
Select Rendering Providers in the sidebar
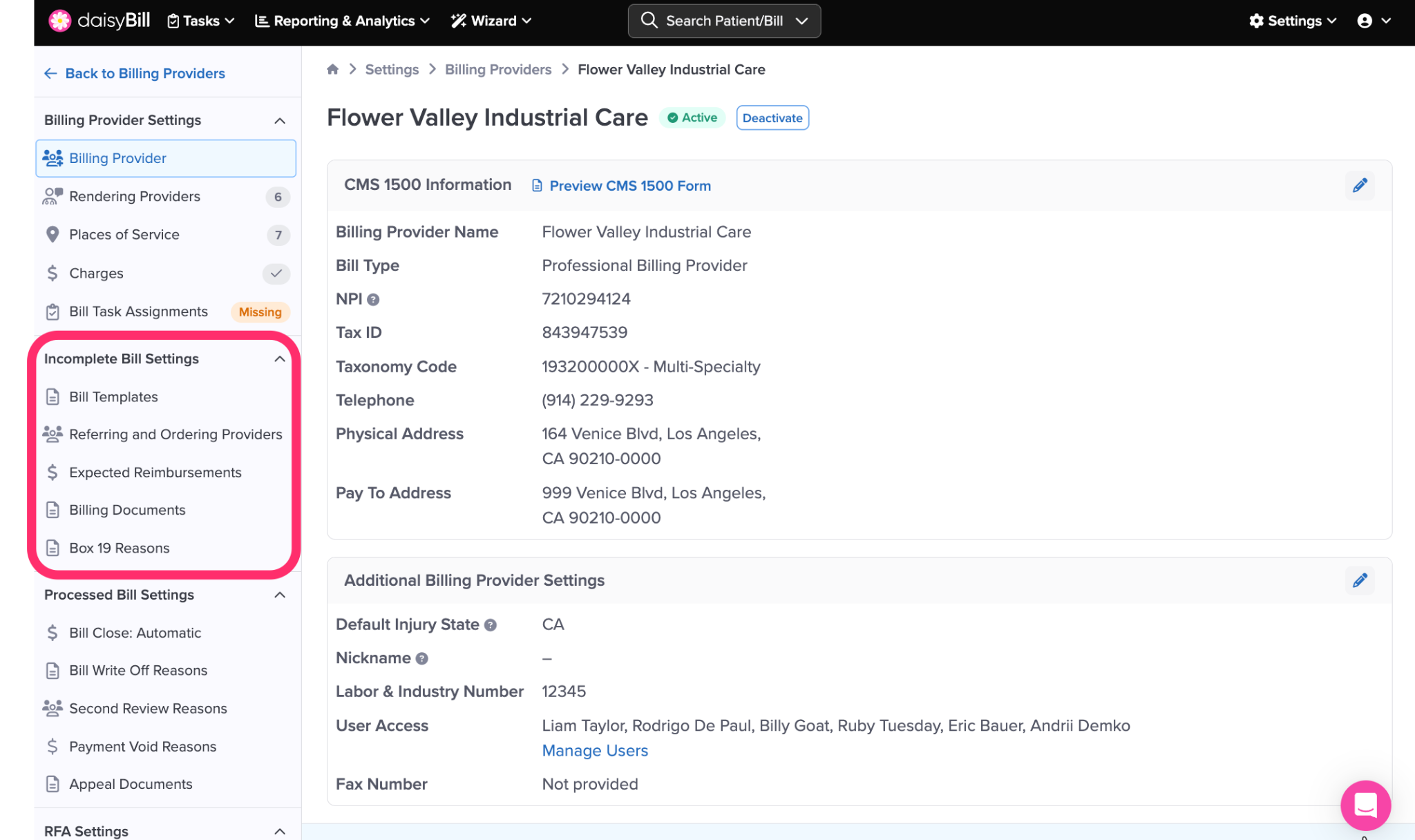(x=135, y=196)
